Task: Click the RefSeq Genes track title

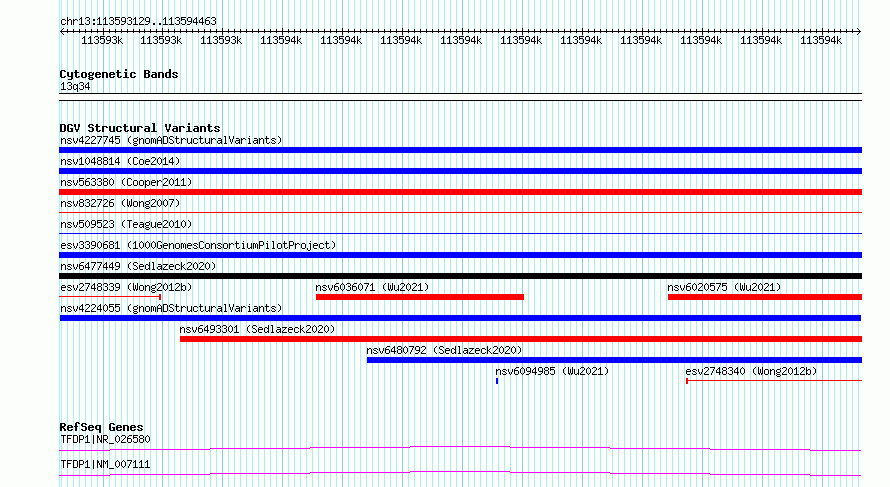Action: coord(101,427)
